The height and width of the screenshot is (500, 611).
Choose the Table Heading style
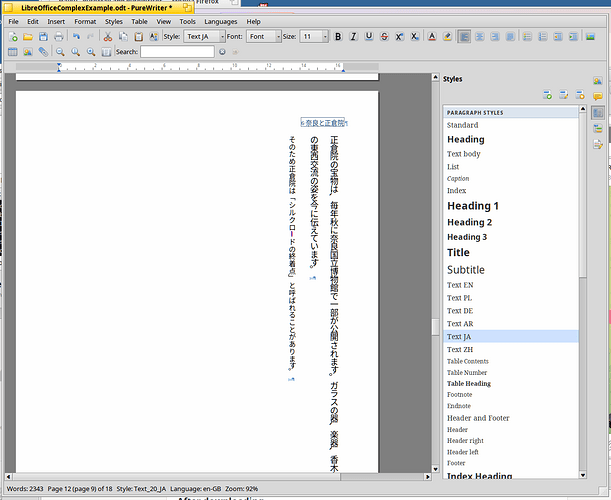coord(511,383)
